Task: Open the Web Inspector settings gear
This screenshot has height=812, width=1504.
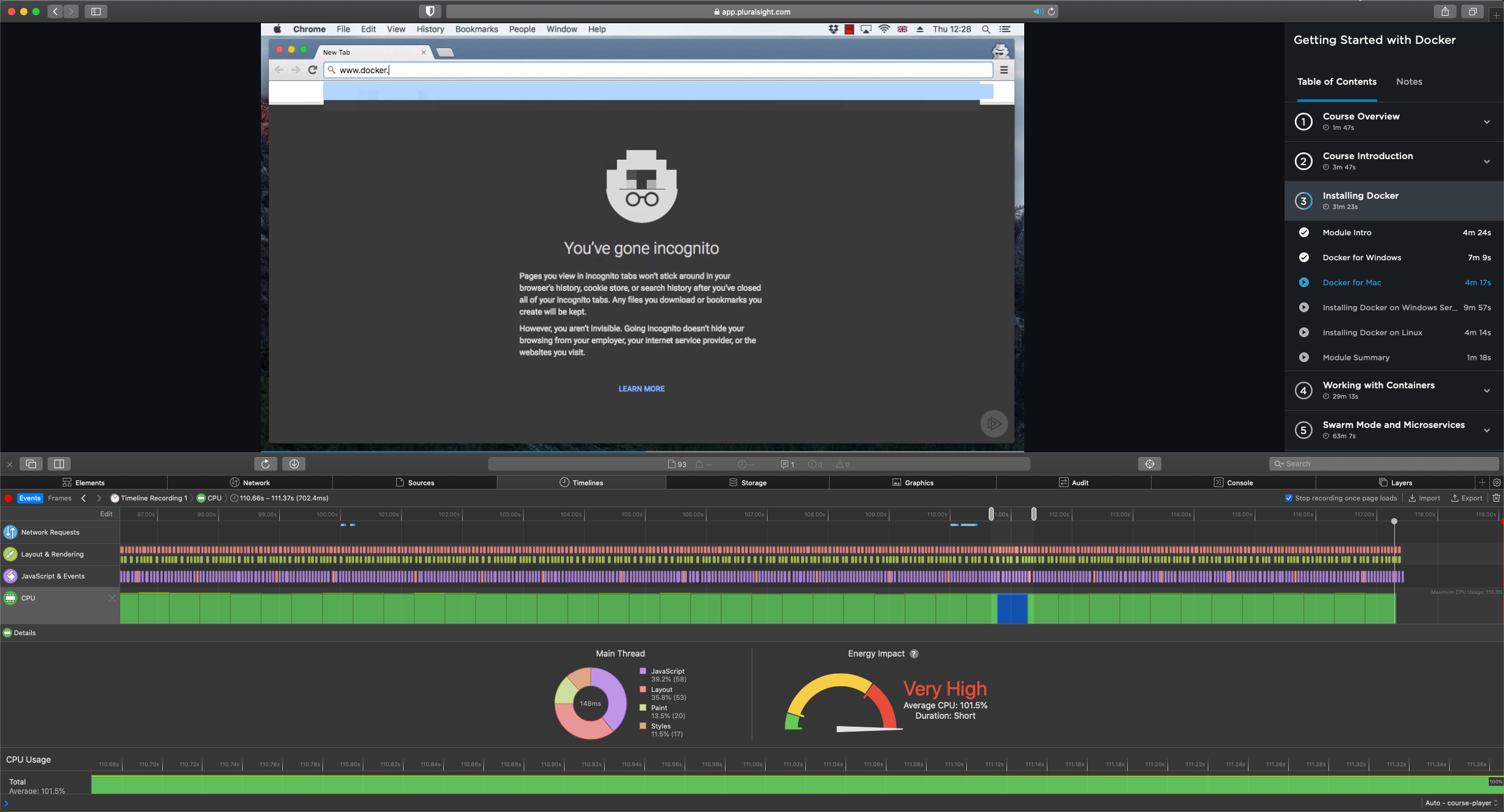Action: [1497, 482]
